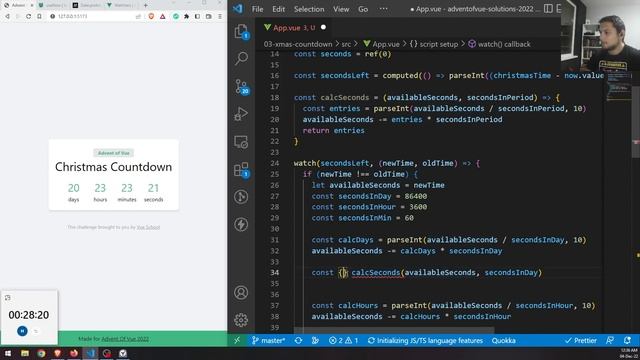Click the master branch indicator in status bar

[x=268, y=340]
